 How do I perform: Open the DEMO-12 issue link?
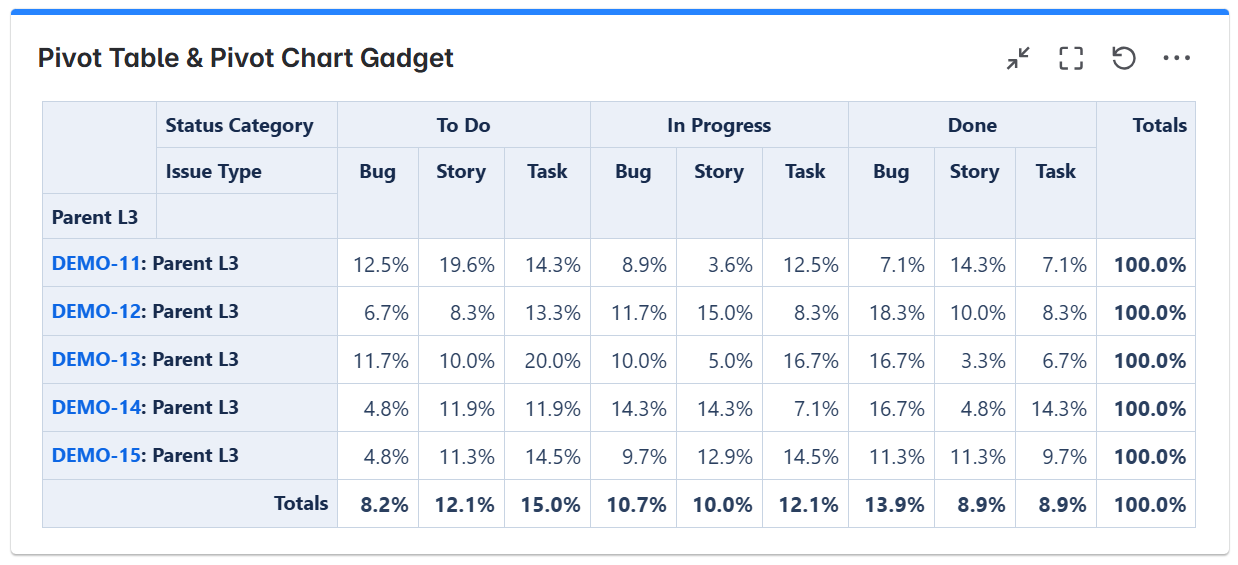95,312
